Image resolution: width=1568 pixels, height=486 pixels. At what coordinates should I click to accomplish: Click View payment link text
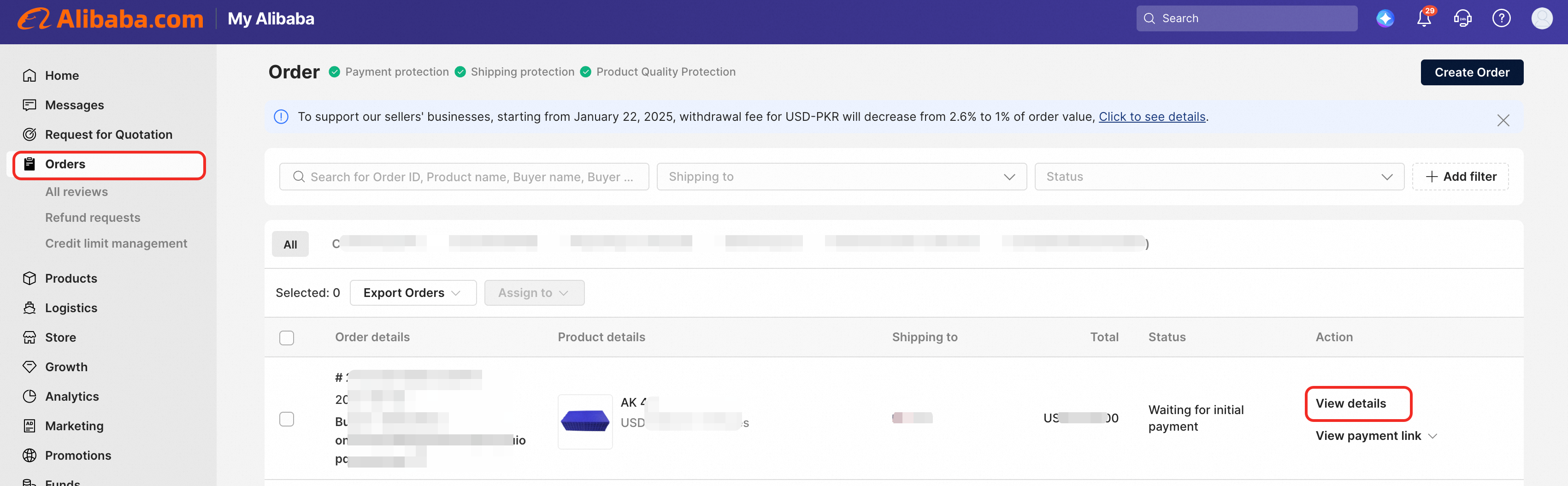(x=1368, y=436)
